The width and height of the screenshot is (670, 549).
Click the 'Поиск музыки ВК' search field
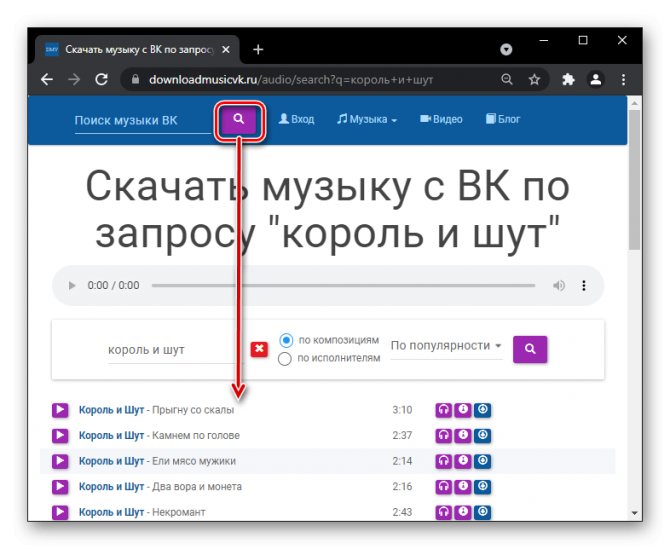point(143,120)
